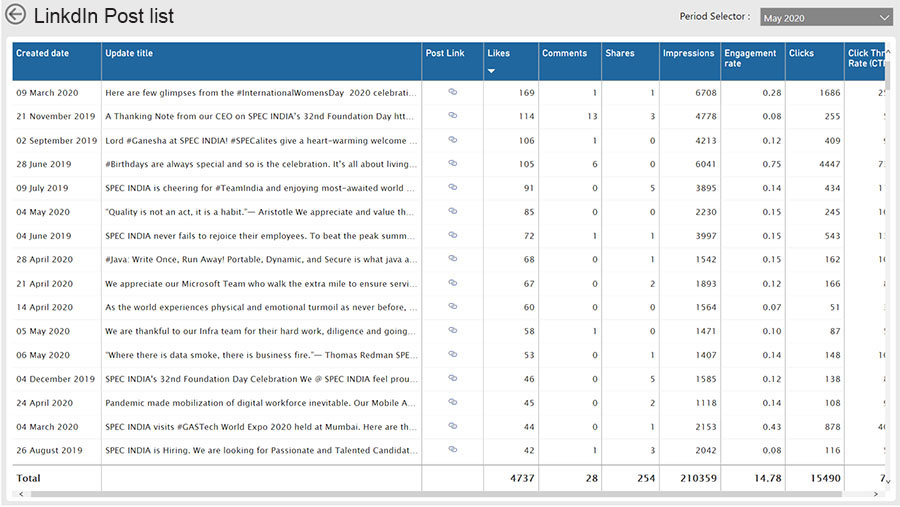
Task: Open the post link for 21 November 2019 row
Action: point(452,115)
